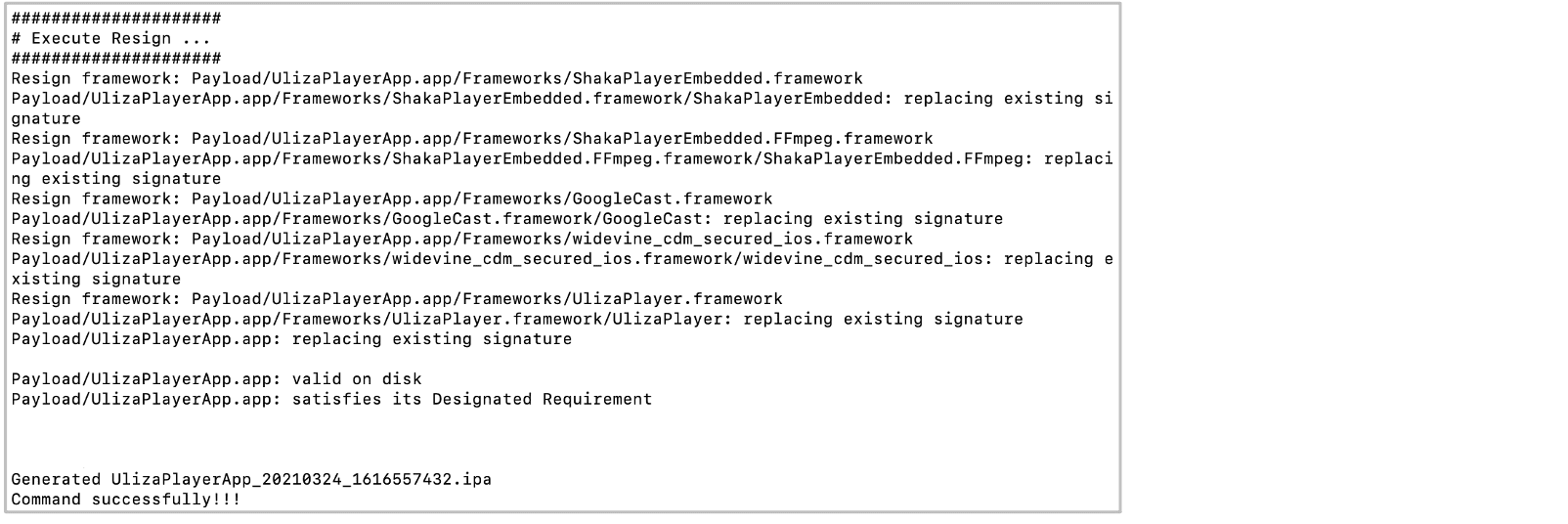Click "Resign framework" line for ShakaPlayerEmbedded.framework
Viewport: 1568px width, 524px height.
pos(436,79)
